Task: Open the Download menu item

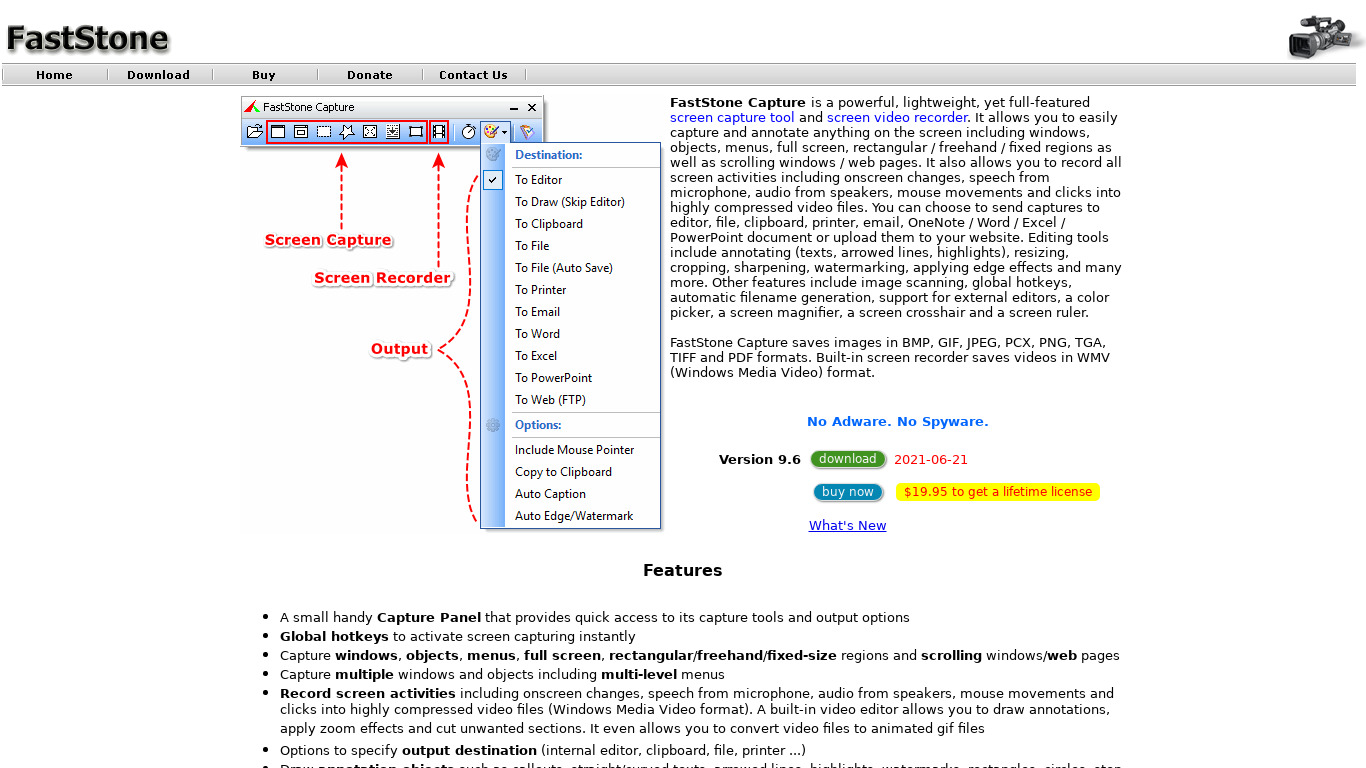Action: [x=158, y=75]
